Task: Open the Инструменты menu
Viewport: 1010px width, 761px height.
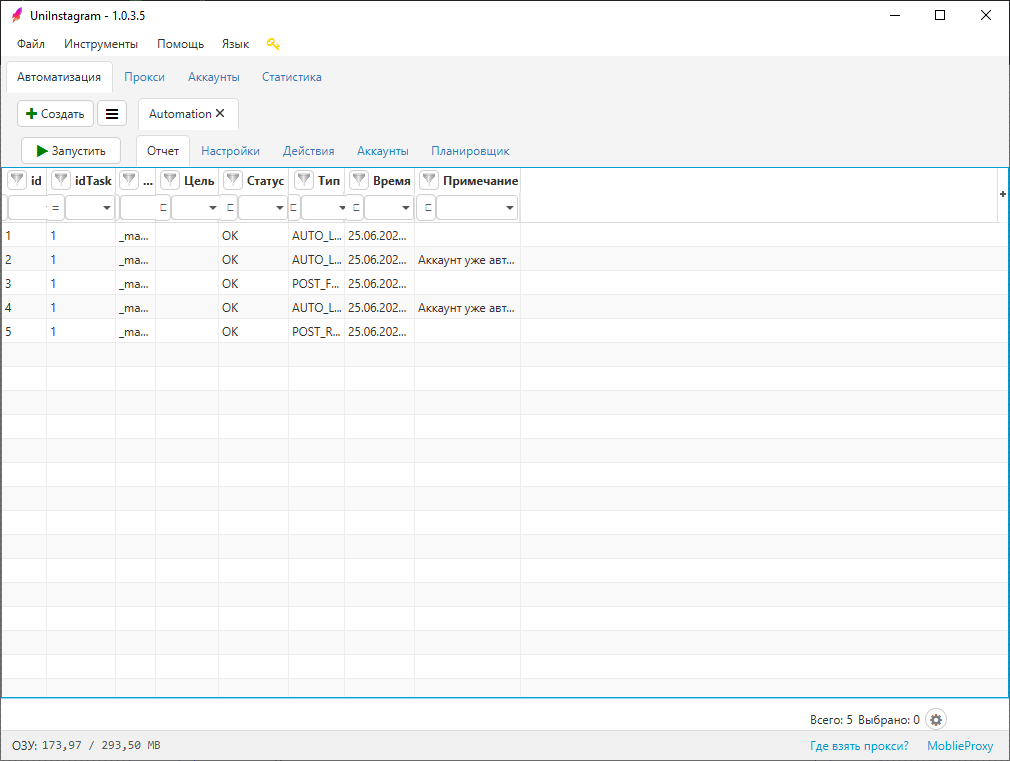Action: (101, 44)
